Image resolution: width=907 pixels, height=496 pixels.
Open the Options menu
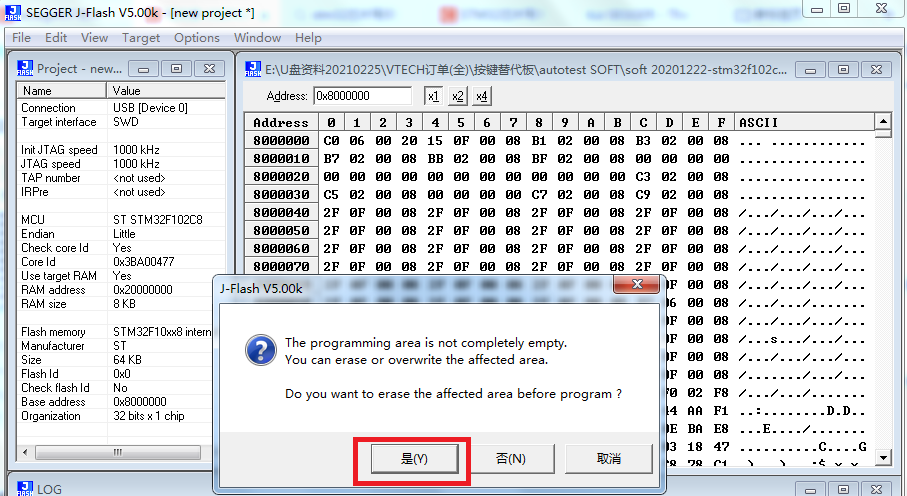(x=197, y=38)
